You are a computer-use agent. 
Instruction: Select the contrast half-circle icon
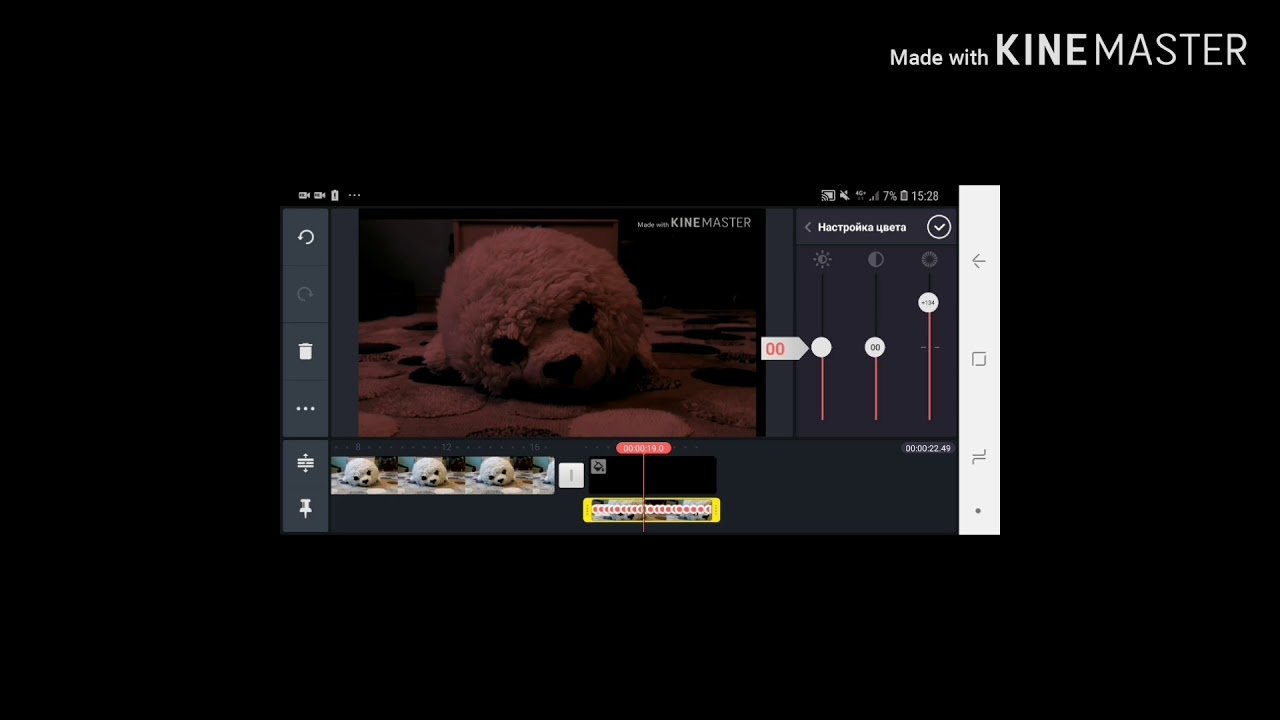point(876,260)
